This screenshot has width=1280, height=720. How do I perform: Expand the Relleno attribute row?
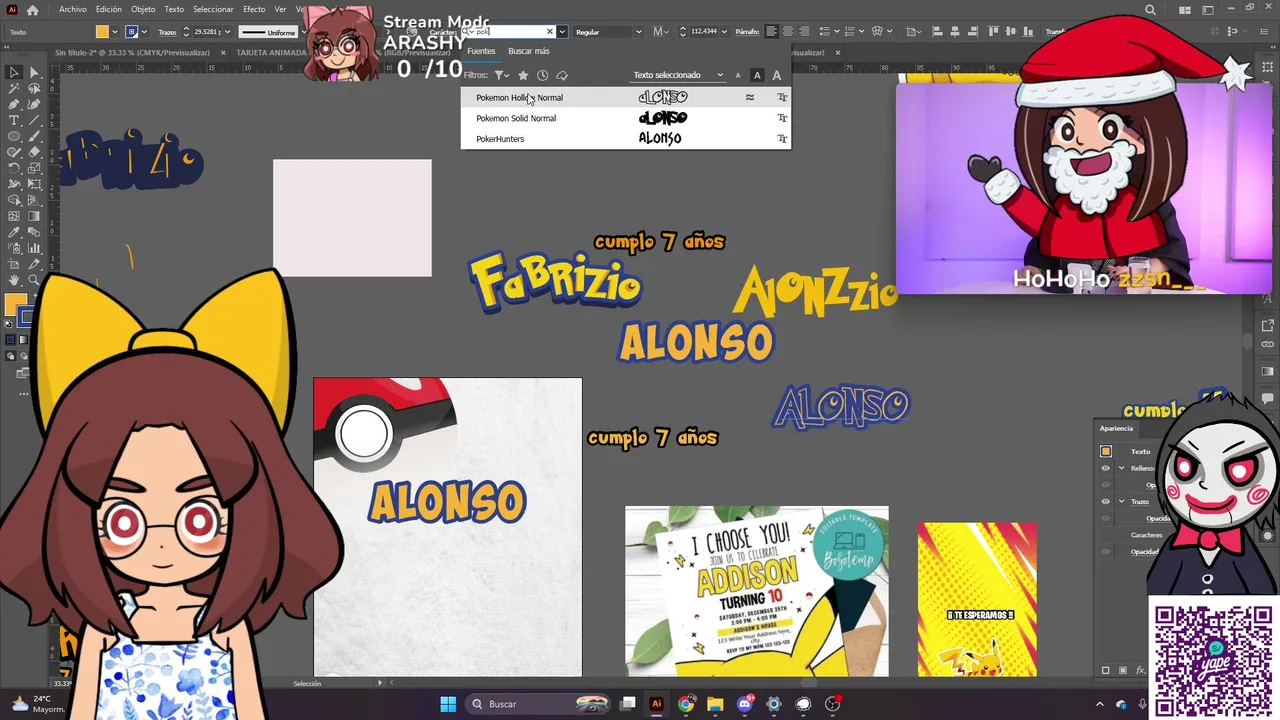point(1121,468)
